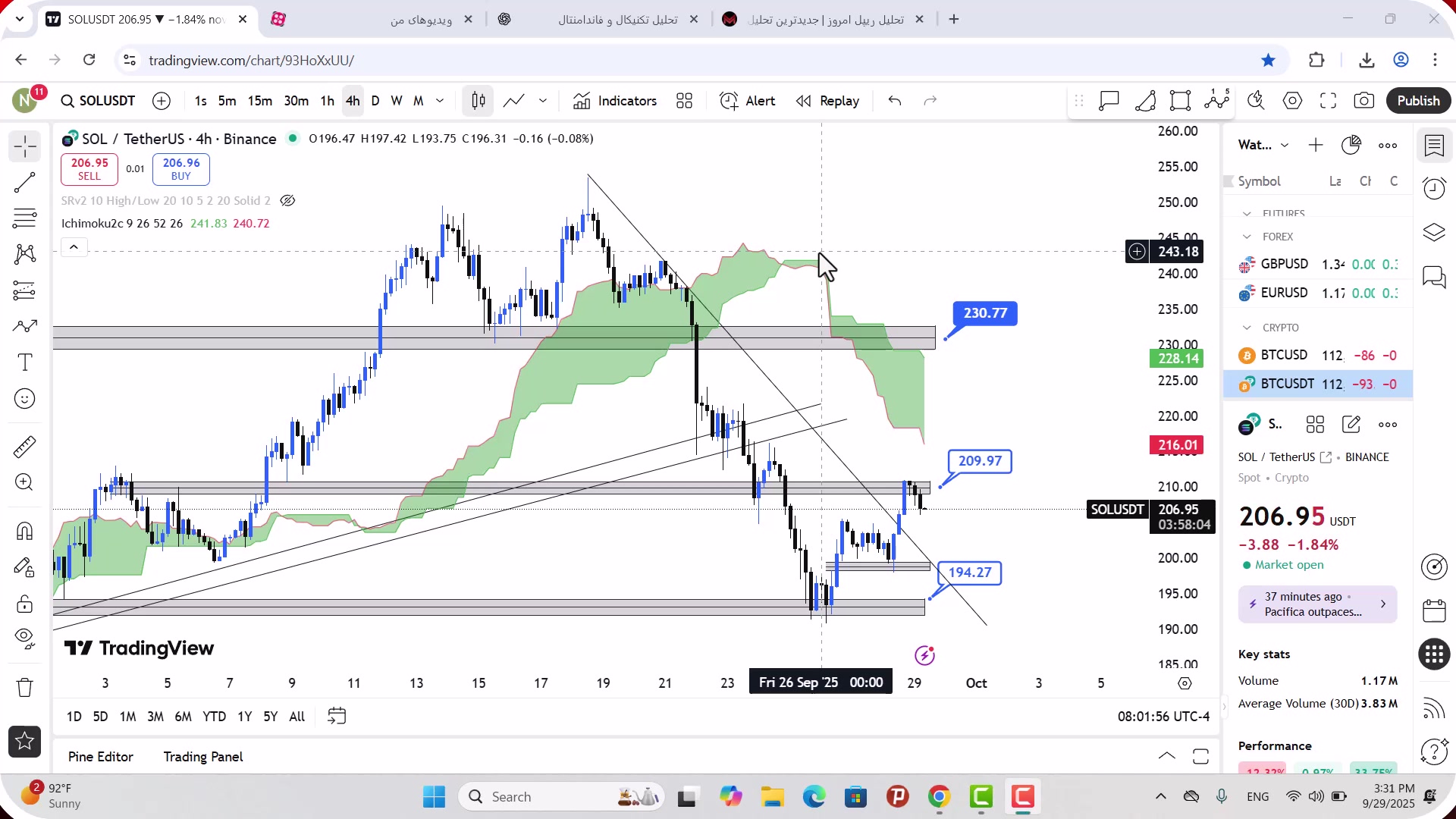Select the crosshair cursor tool
Viewport: 1456px width, 819px height.
click(25, 146)
